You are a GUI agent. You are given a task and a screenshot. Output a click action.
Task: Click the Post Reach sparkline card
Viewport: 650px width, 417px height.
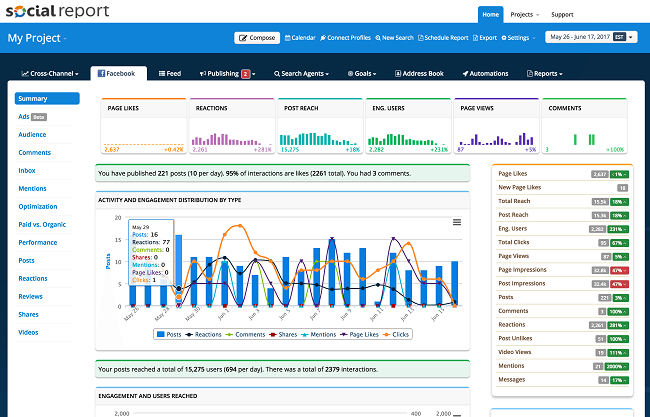(x=320, y=126)
